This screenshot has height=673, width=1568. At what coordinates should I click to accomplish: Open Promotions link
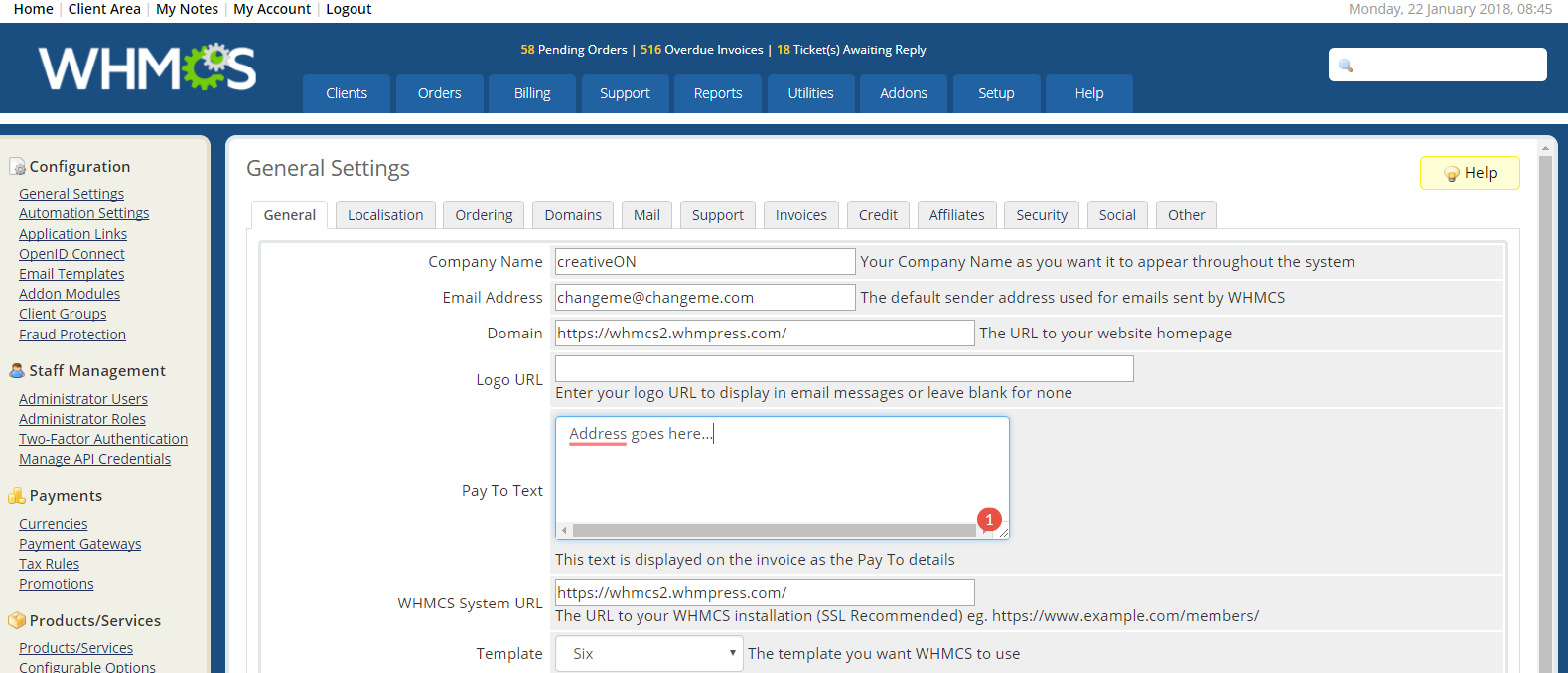[57, 584]
